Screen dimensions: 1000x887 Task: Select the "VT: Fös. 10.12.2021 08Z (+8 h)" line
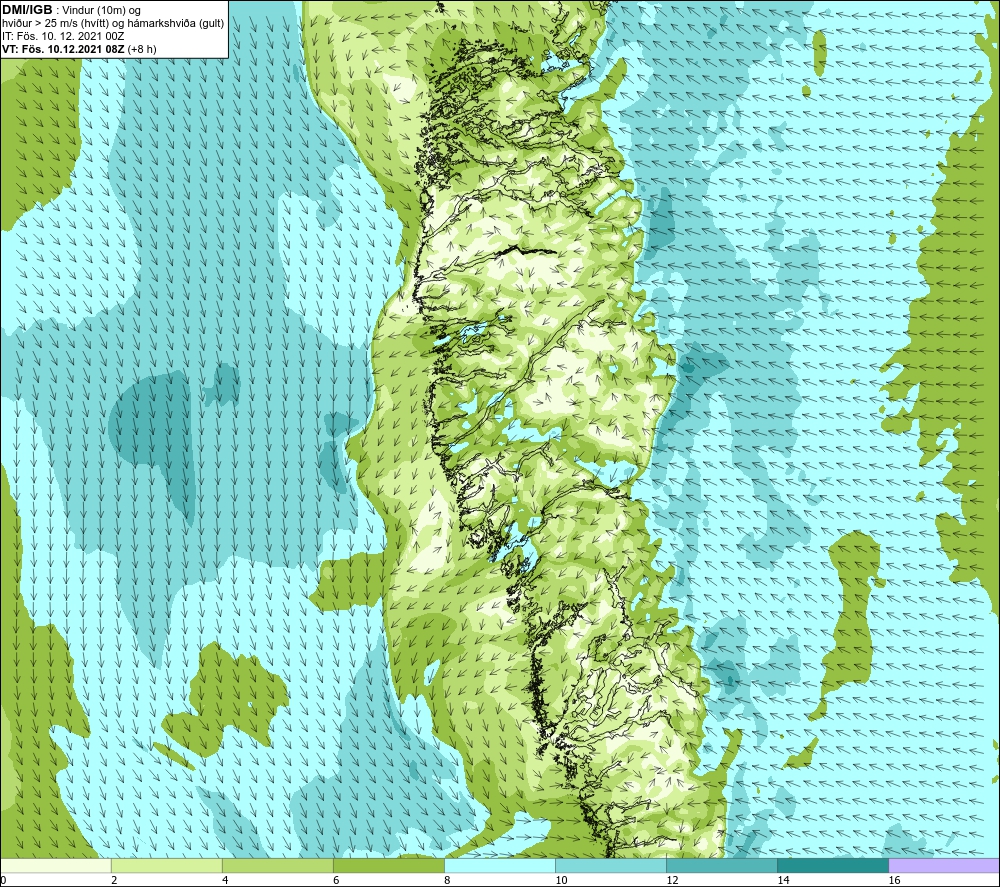click(78, 49)
